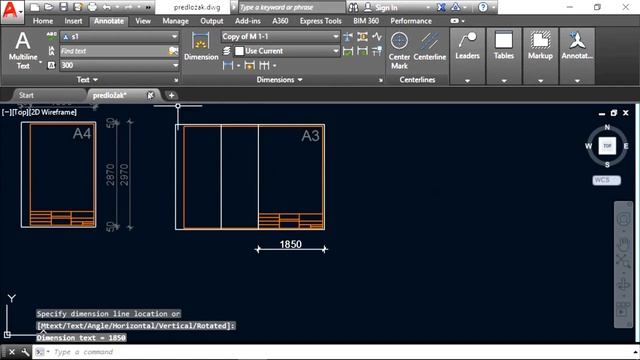Open the Express Tools ribbon tab

coord(320,21)
